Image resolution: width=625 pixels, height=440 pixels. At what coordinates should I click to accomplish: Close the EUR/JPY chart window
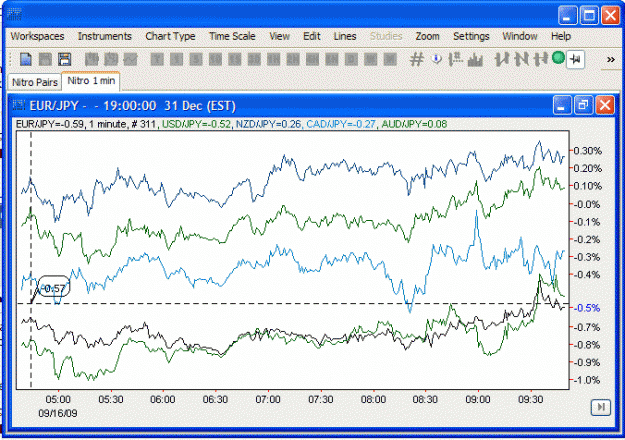click(605, 106)
